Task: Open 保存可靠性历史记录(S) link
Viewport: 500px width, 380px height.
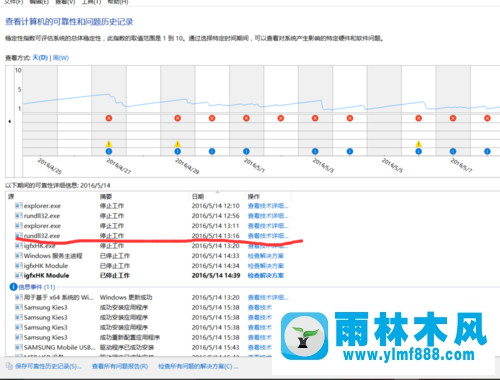Action: point(48,366)
